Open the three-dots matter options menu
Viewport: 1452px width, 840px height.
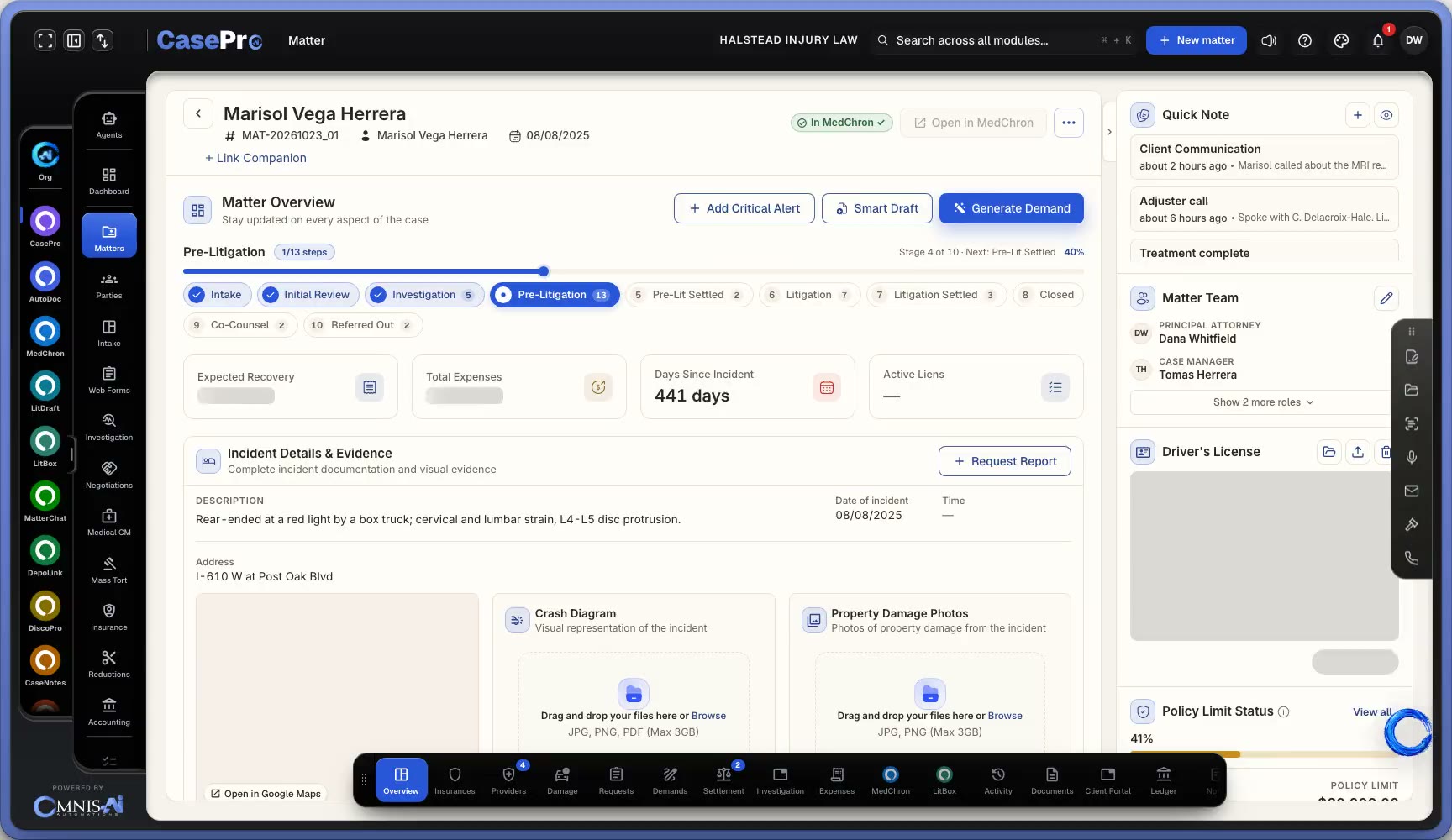(x=1069, y=123)
